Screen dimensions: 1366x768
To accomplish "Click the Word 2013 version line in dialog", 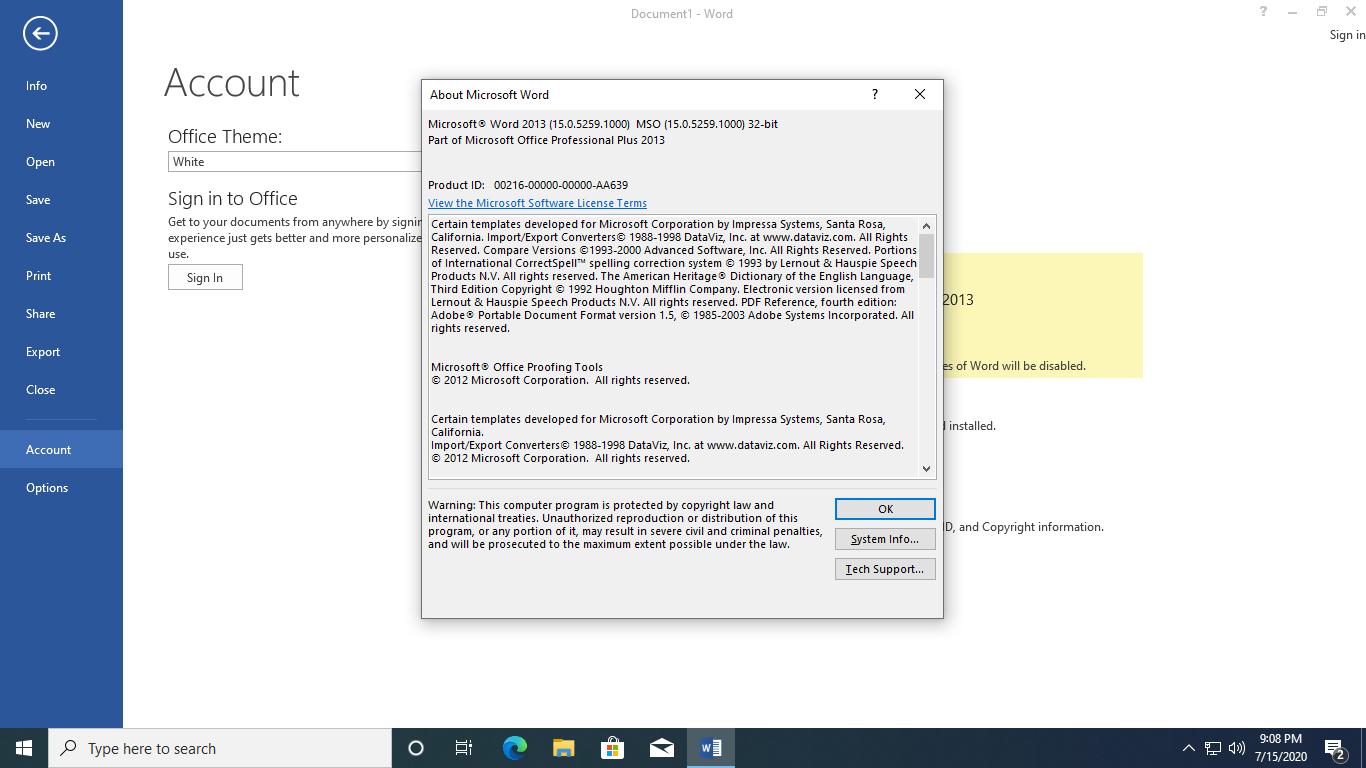I will pos(603,124).
